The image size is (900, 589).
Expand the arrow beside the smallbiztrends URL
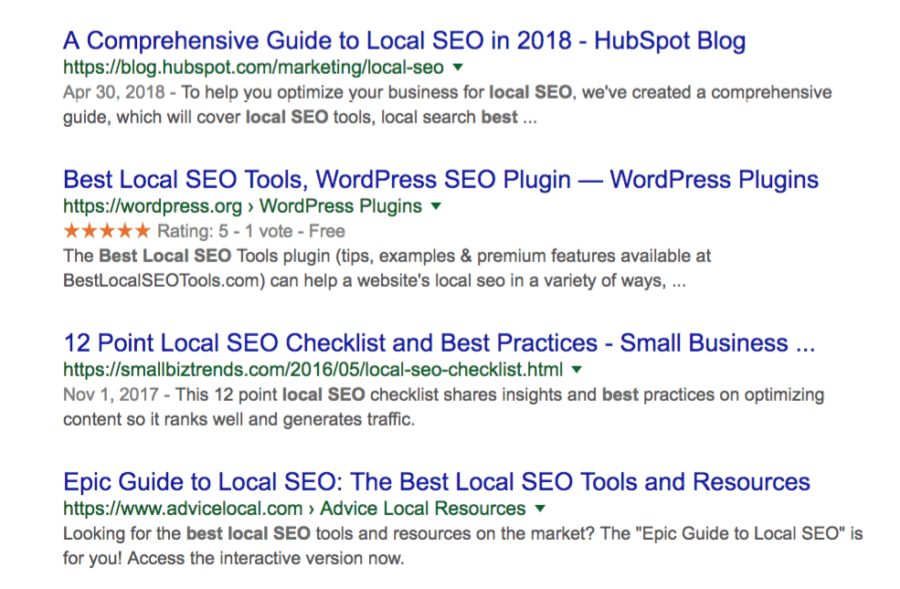pyautogui.click(x=576, y=370)
